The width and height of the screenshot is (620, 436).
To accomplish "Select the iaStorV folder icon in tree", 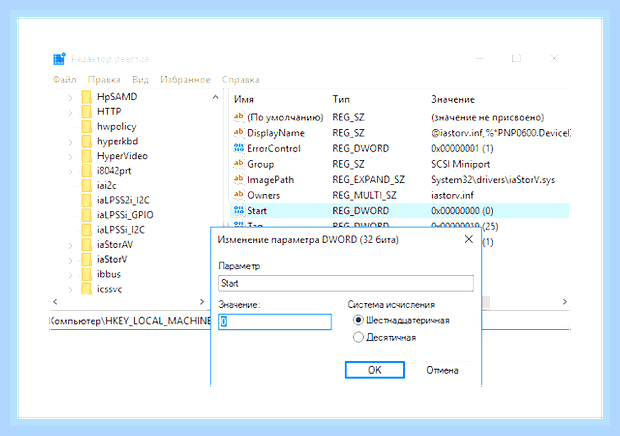I will pos(87,259).
